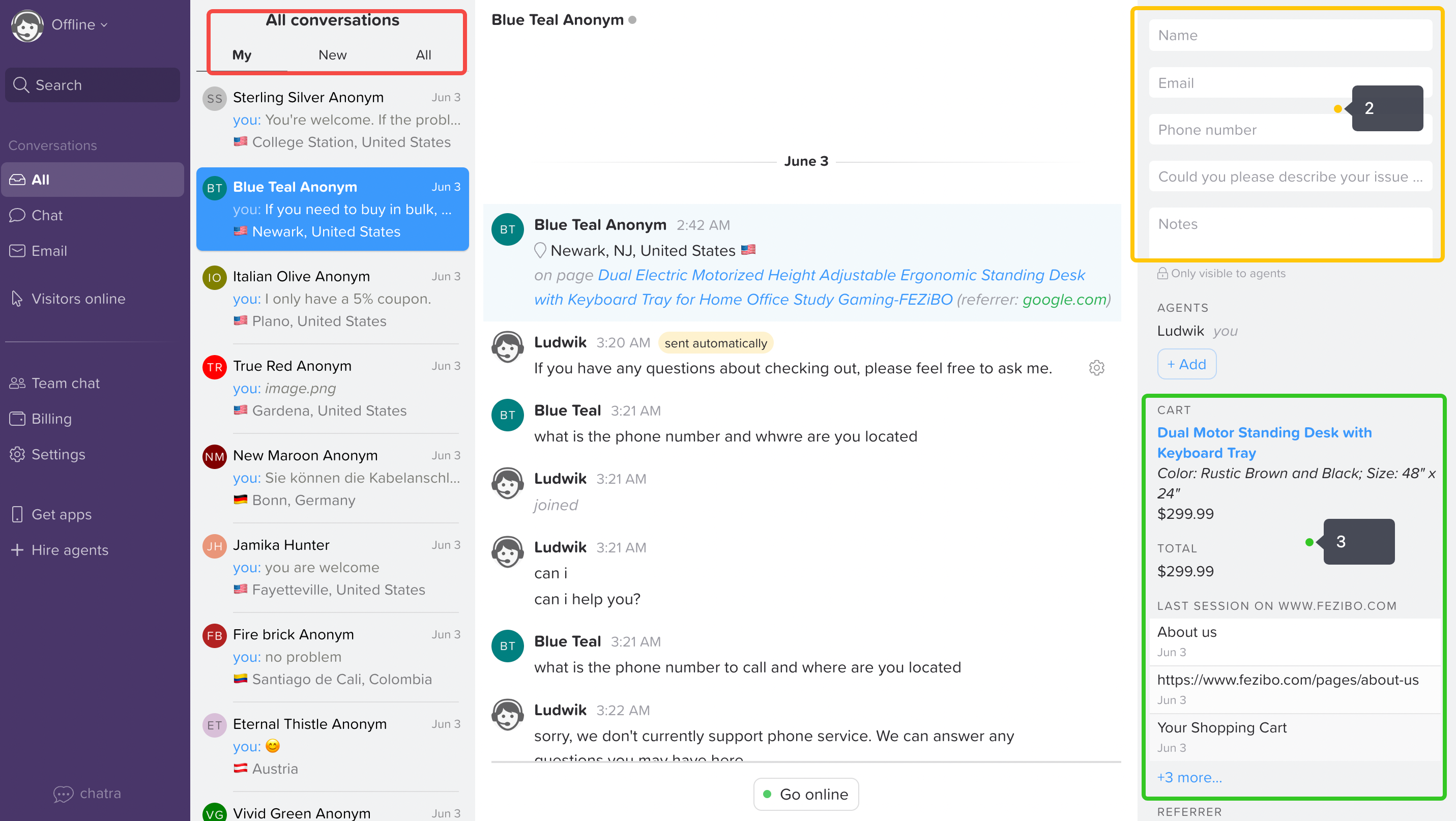Screen dimensions: 1456x821
Task: Open Settings gear icon in sidebar
Action: point(17,454)
